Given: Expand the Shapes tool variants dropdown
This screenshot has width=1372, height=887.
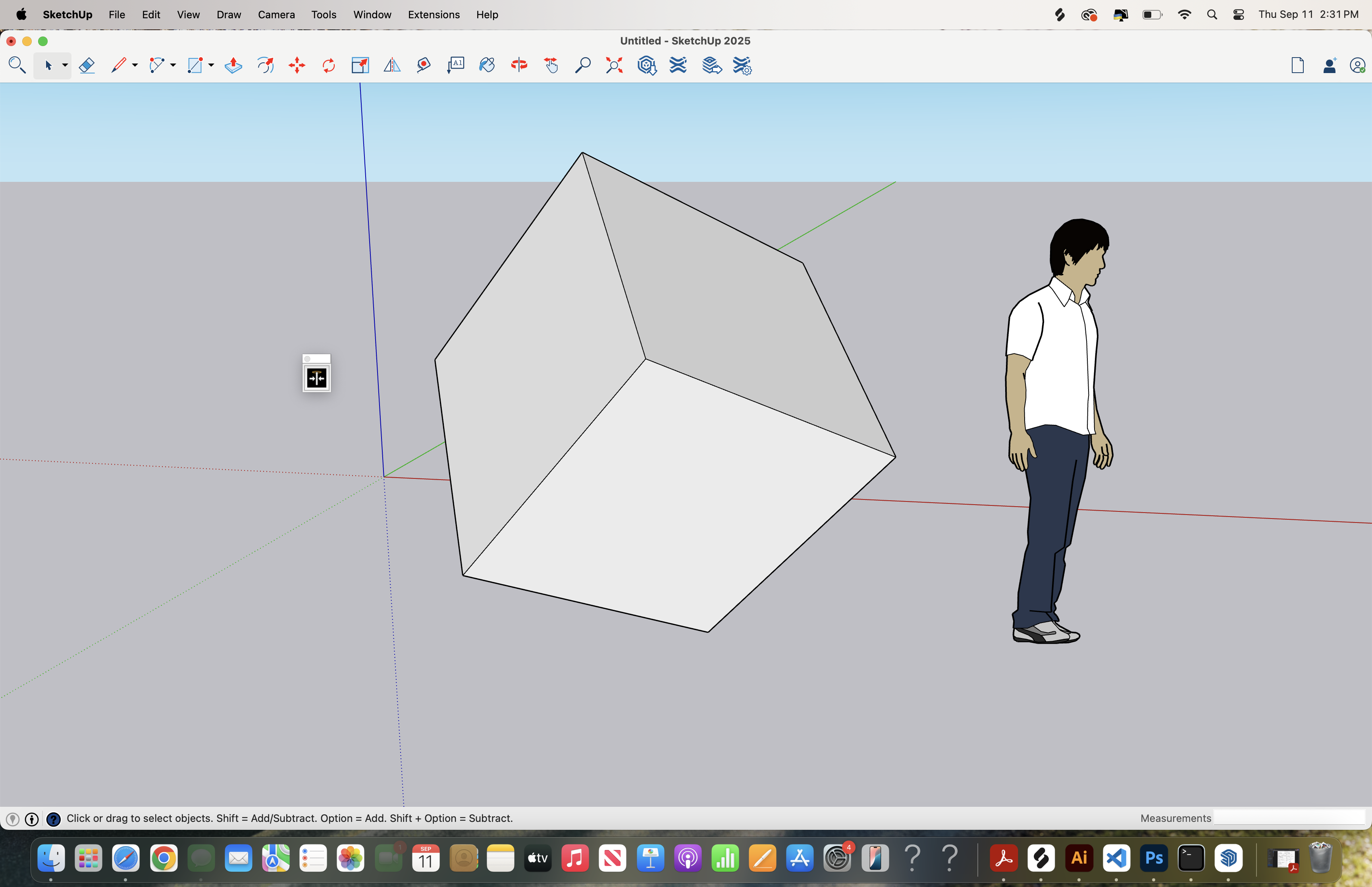Looking at the screenshot, I should coord(210,65).
